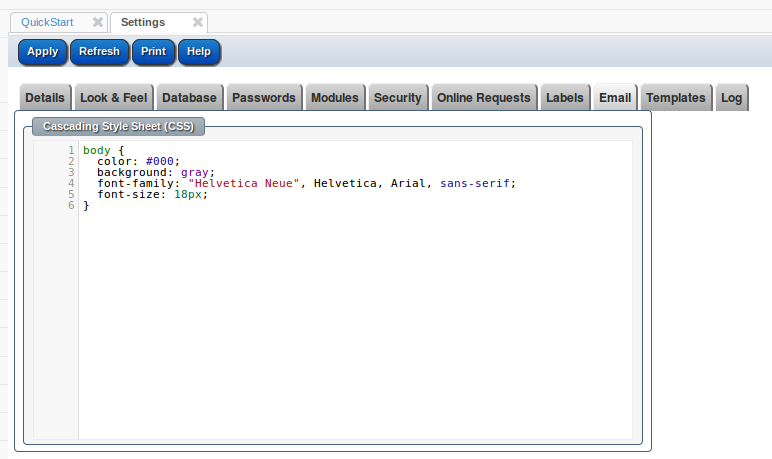The height and width of the screenshot is (459, 772).
Task: Click the font-size line in CSS editor
Action: pos(151,195)
